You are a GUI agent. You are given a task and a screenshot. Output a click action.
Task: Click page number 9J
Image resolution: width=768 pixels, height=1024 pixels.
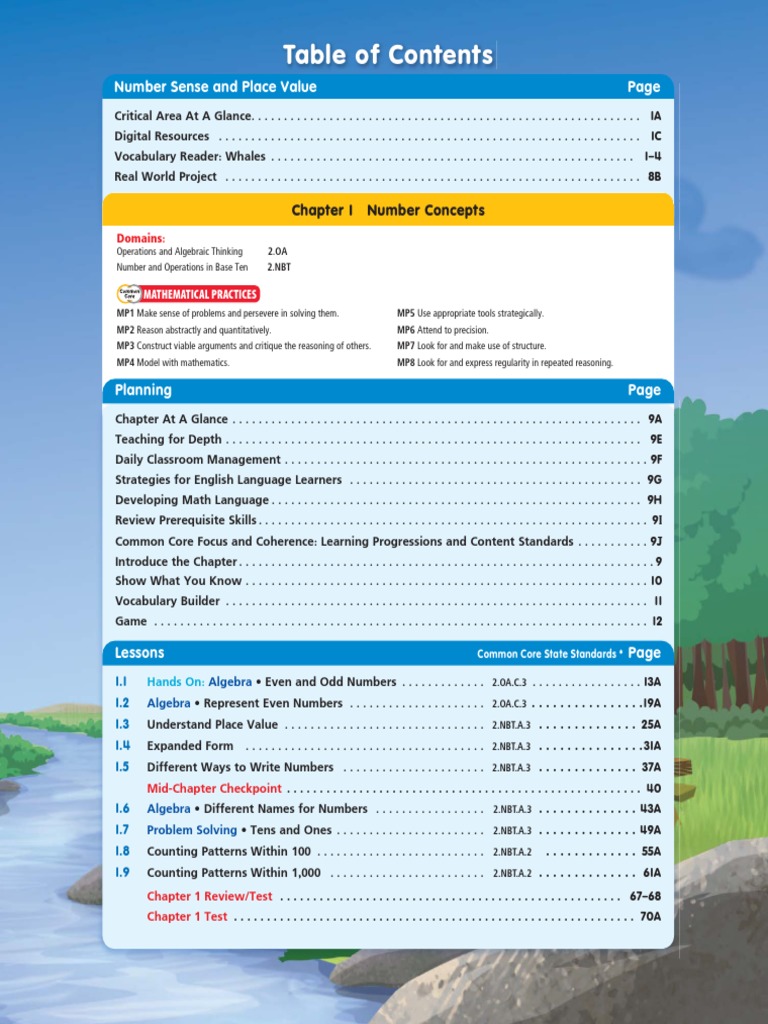(656, 541)
